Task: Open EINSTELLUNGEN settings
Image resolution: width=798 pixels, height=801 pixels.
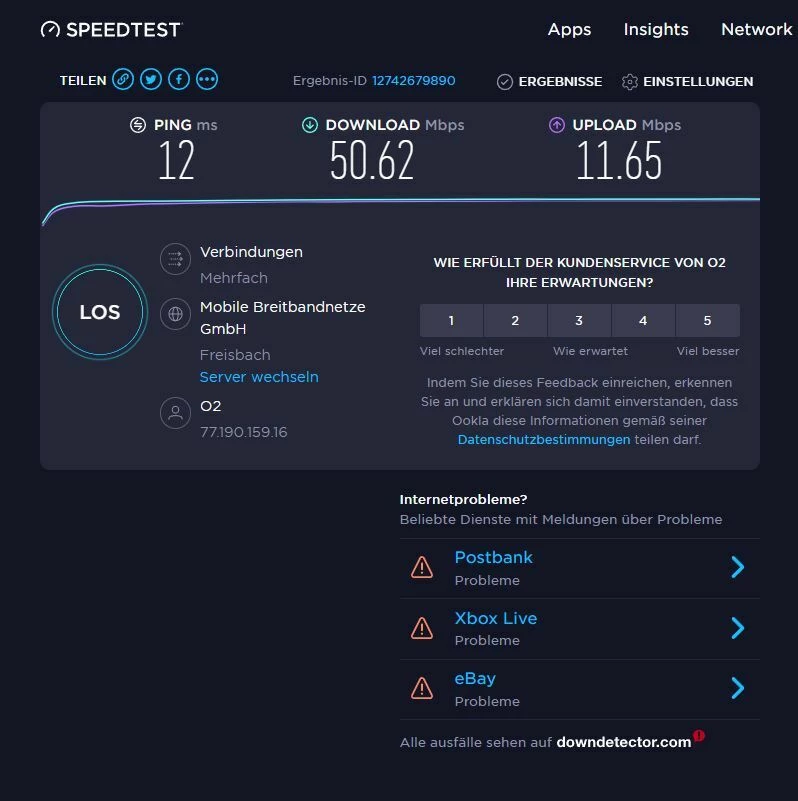Action: pos(698,82)
